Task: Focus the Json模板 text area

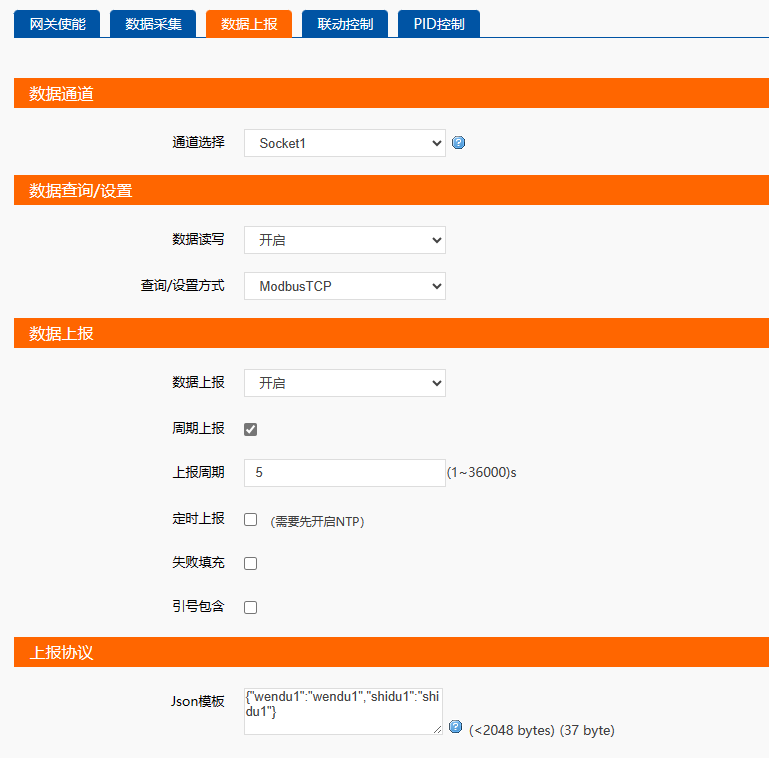Action: pyautogui.click(x=342, y=708)
